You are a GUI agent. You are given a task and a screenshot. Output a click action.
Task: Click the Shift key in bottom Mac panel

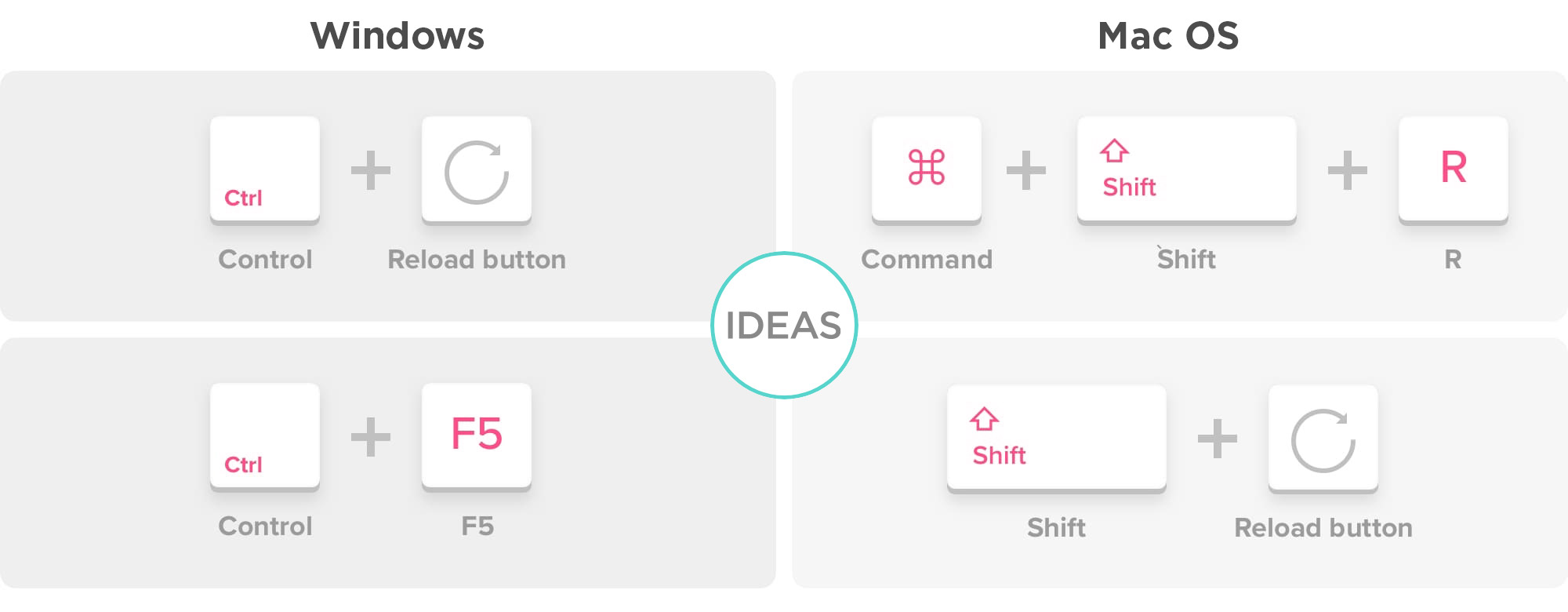1057,439
